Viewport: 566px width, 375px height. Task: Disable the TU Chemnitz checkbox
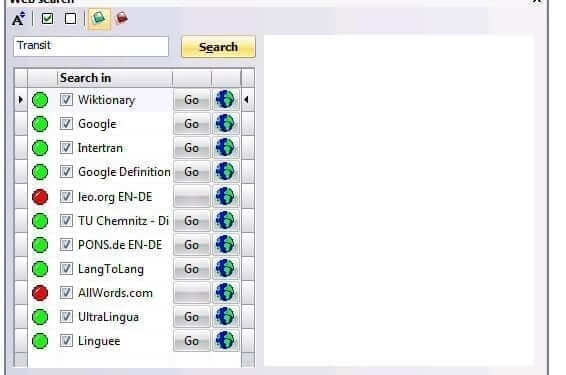[66, 221]
